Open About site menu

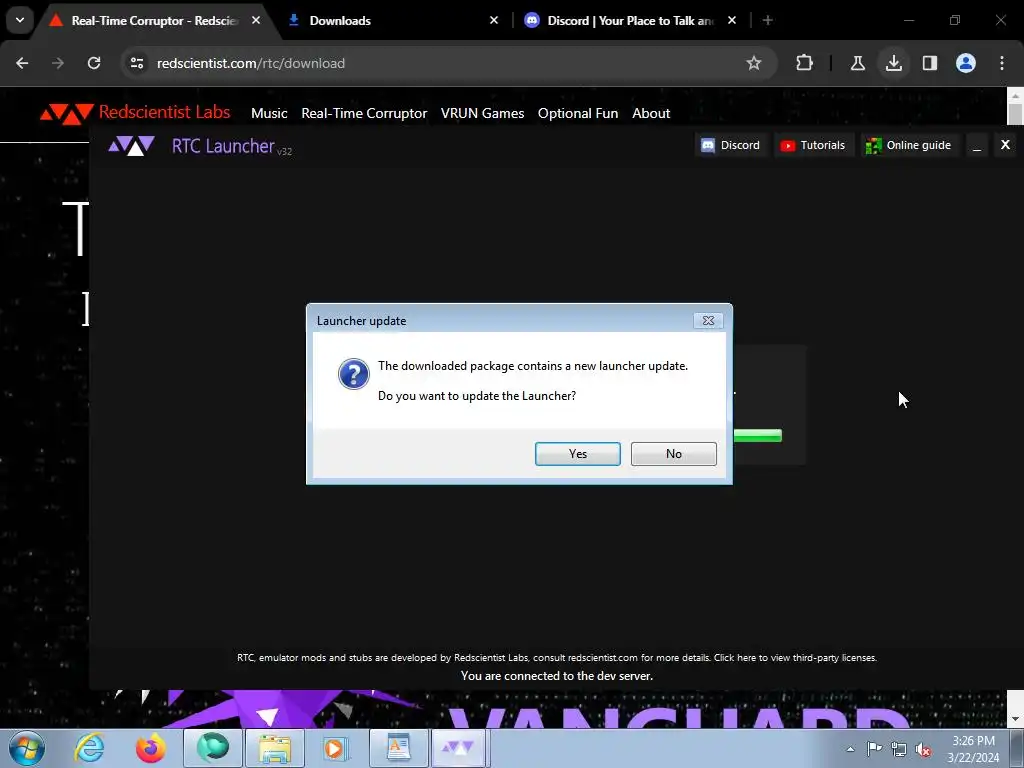coord(650,113)
